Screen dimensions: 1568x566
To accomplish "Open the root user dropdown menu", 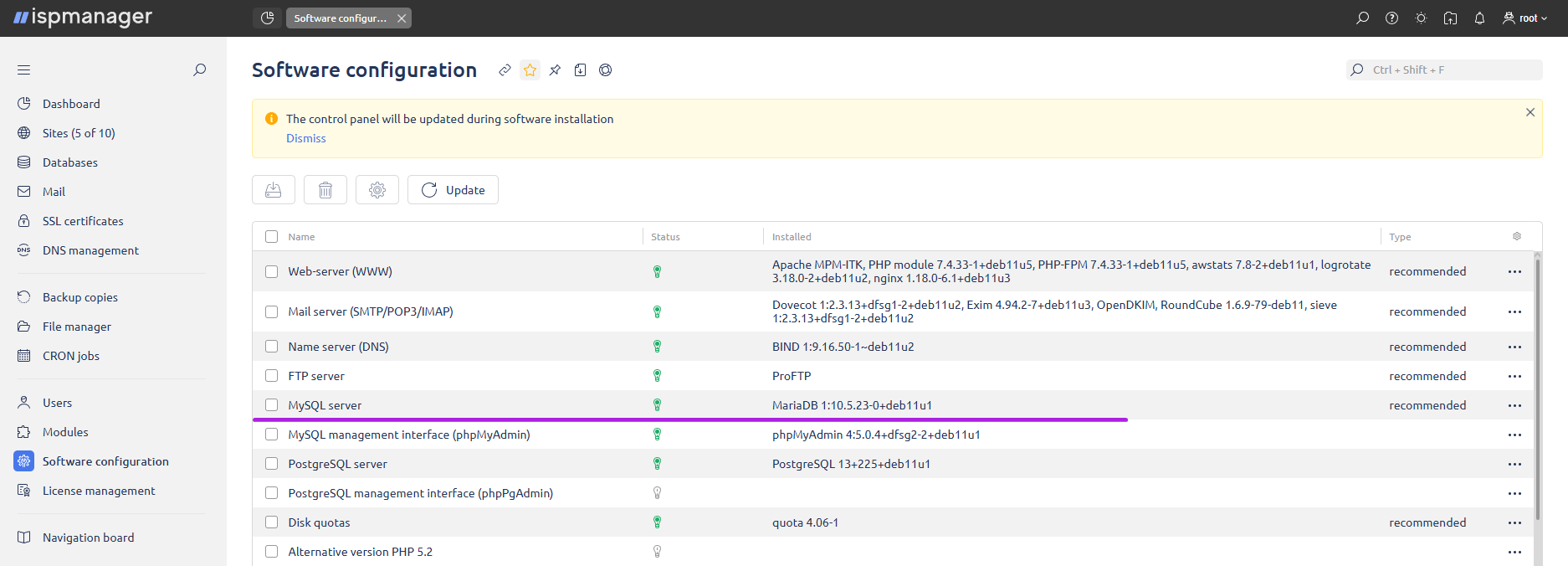I will click(x=1525, y=18).
